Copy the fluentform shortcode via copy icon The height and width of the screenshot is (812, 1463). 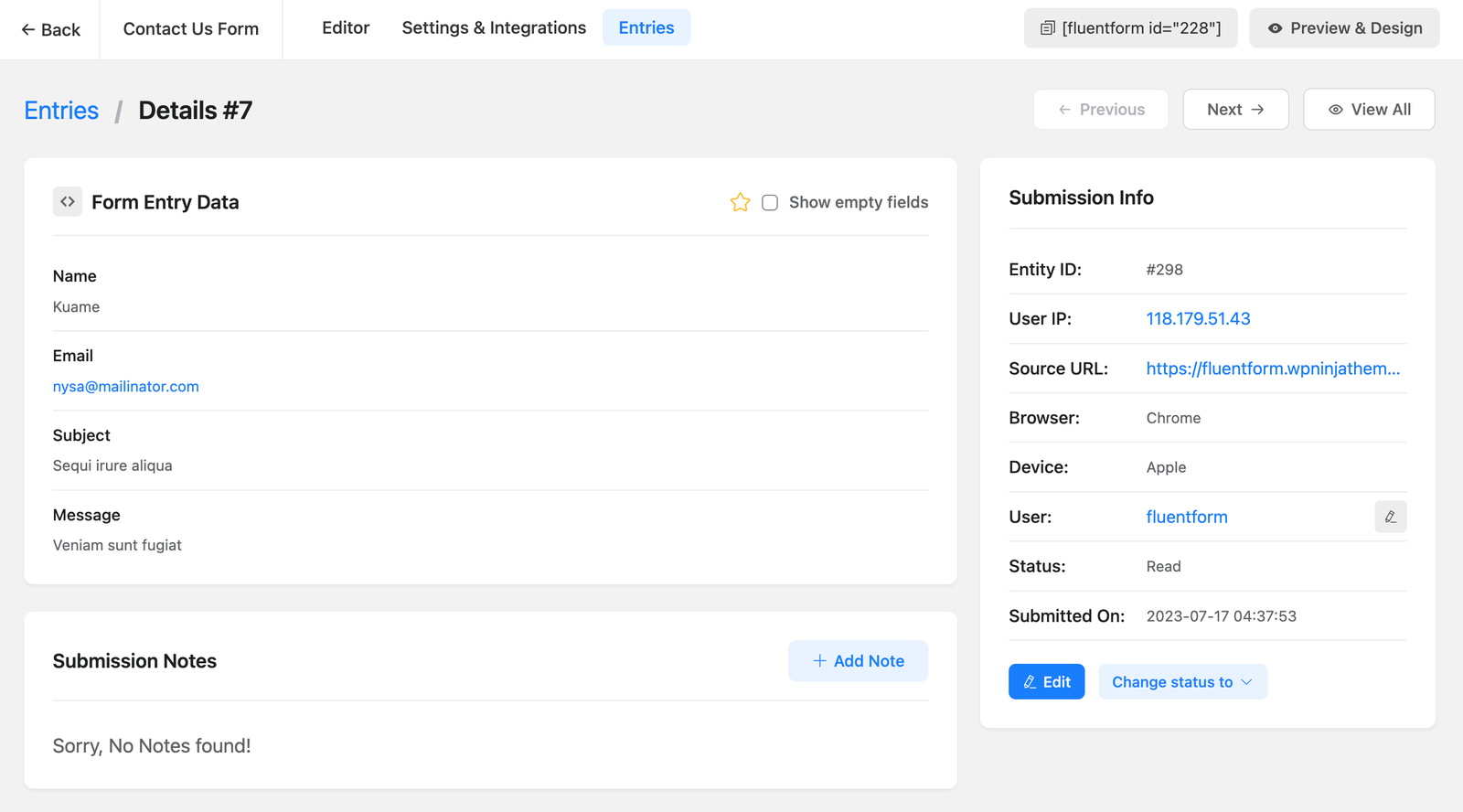(x=1048, y=28)
